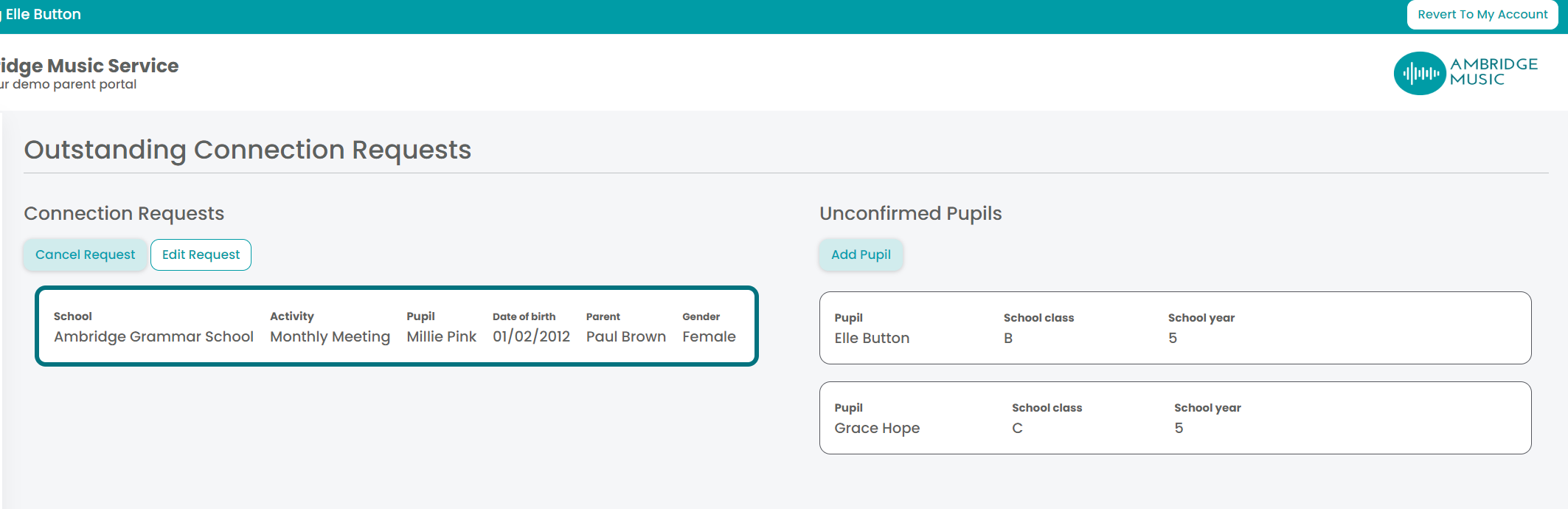Click the pupil name 'Millie Pink'
Screen dimensions: 1568x509
[x=441, y=336]
